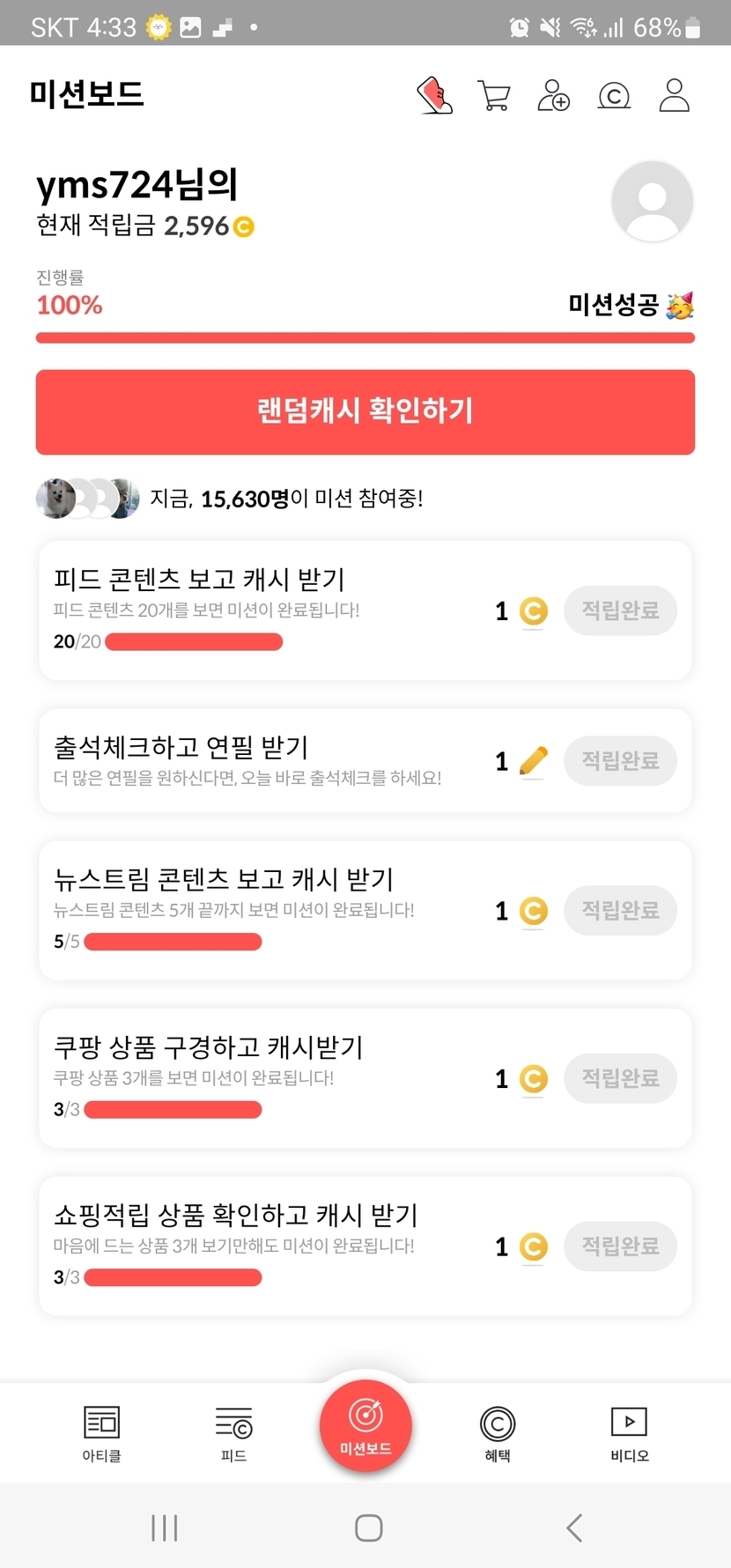731x1568 pixels.
Task: Tap 적립완료 for 피드 콘텐츠 mission
Action: click(x=620, y=610)
